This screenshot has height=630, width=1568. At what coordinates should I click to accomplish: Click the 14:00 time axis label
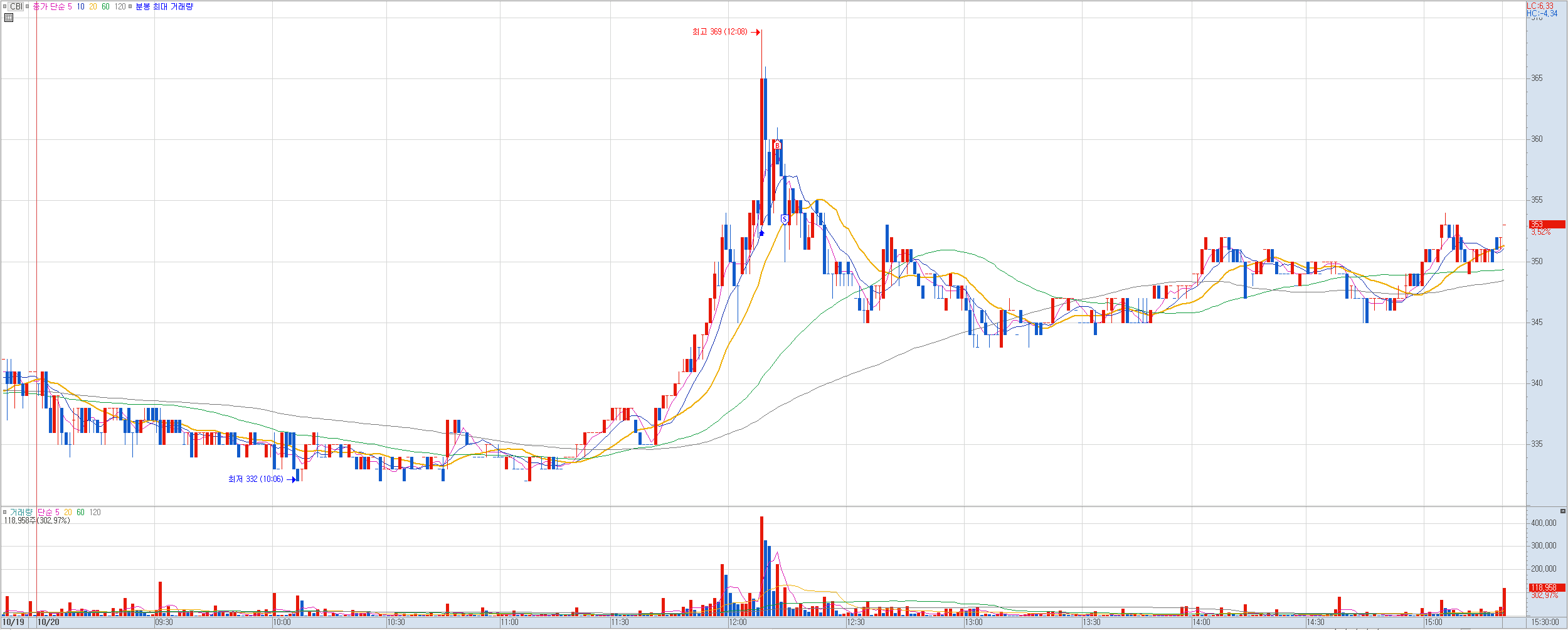[1201, 622]
